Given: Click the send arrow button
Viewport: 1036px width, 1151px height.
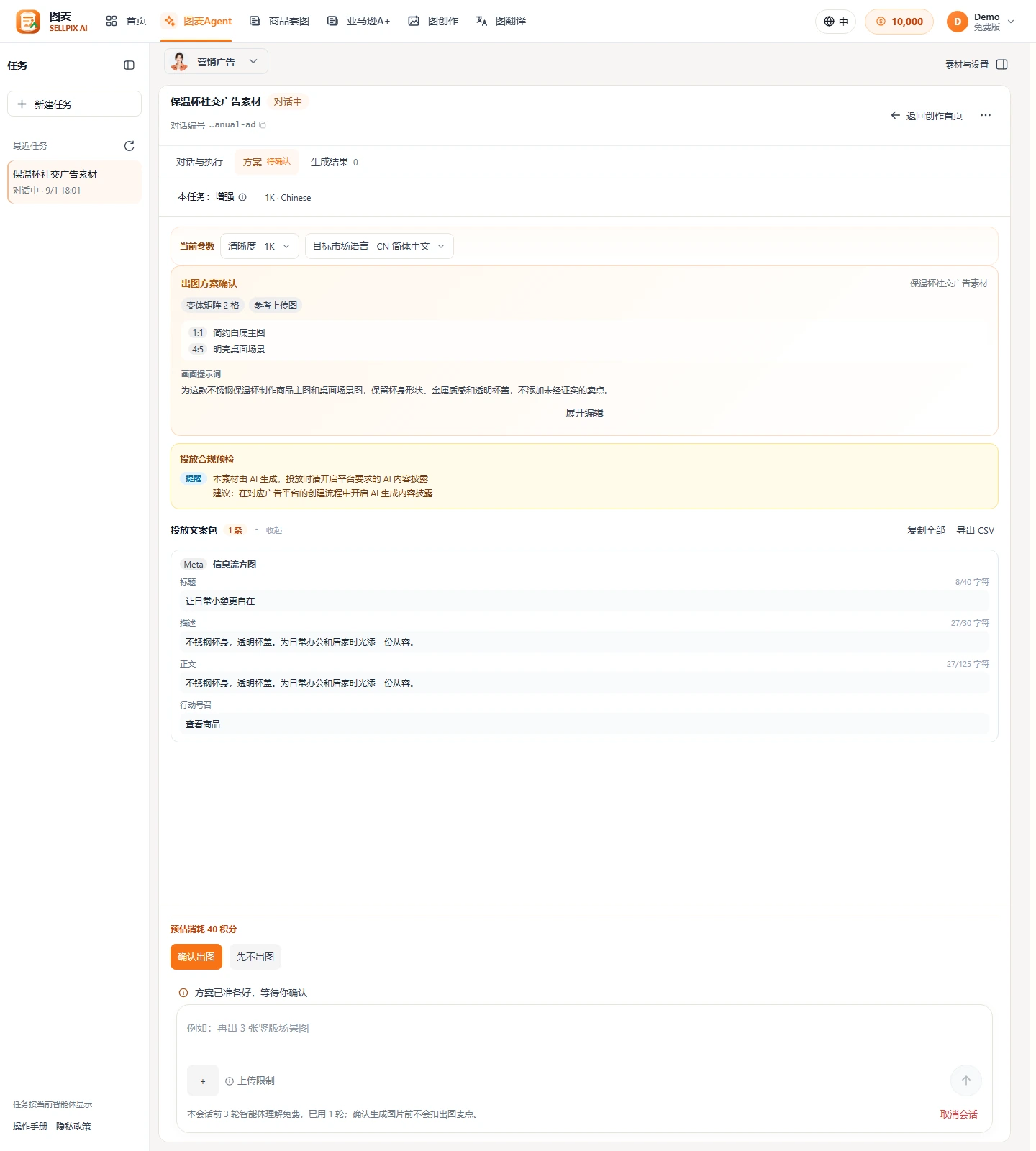Looking at the screenshot, I should click(966, 1081).
